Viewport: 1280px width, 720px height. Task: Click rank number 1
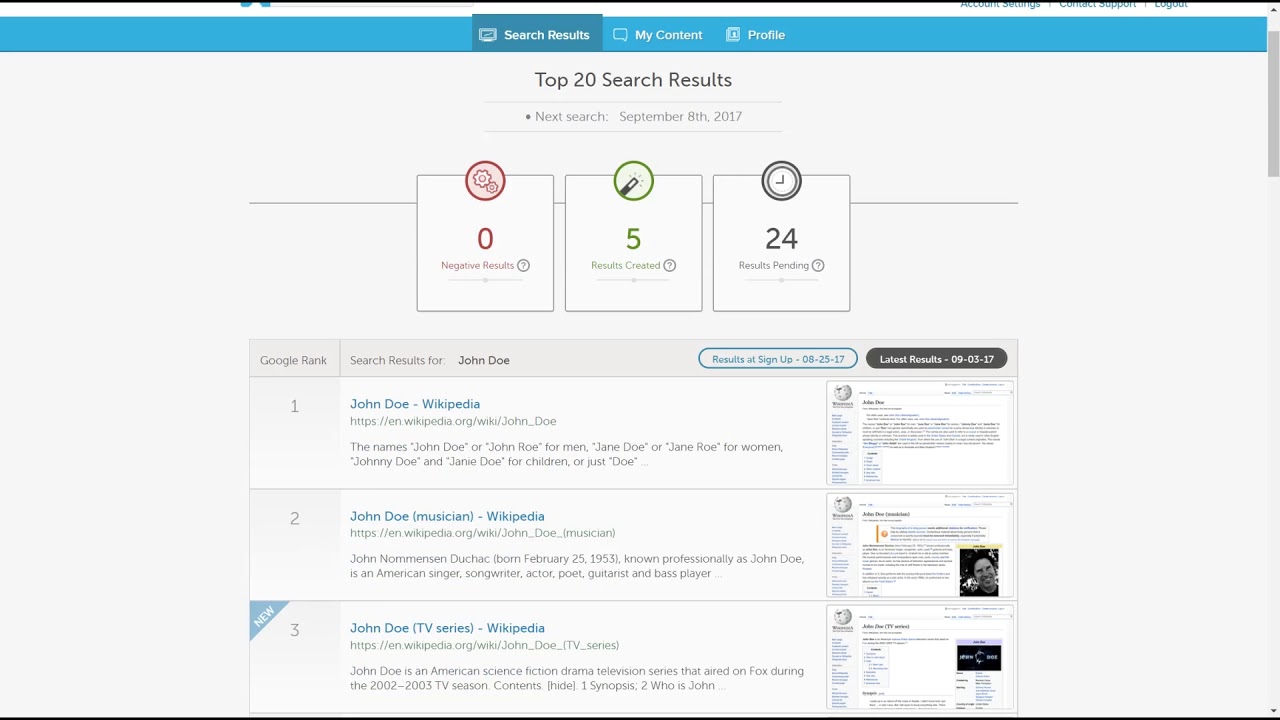pyautogui.click(x=294, y=406)
